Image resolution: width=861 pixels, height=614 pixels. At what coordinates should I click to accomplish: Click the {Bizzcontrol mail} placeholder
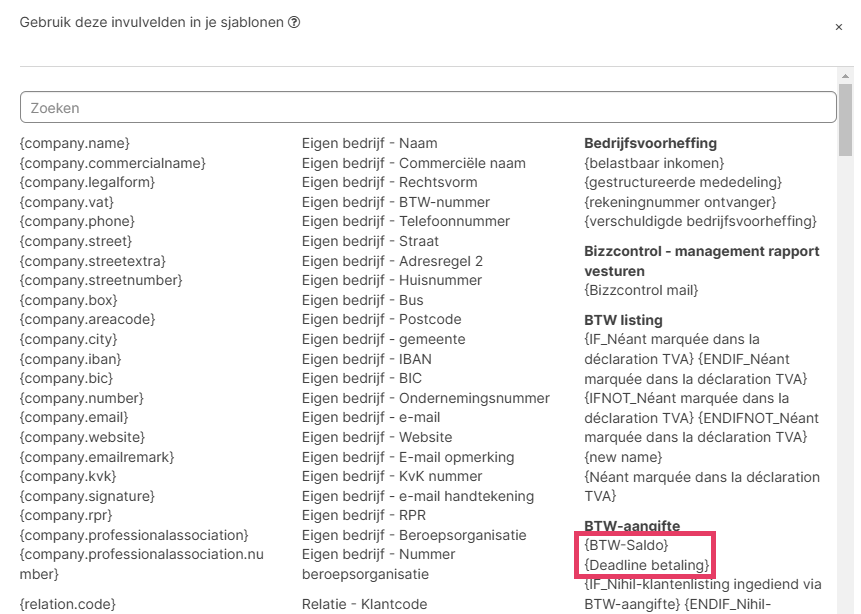641,290
